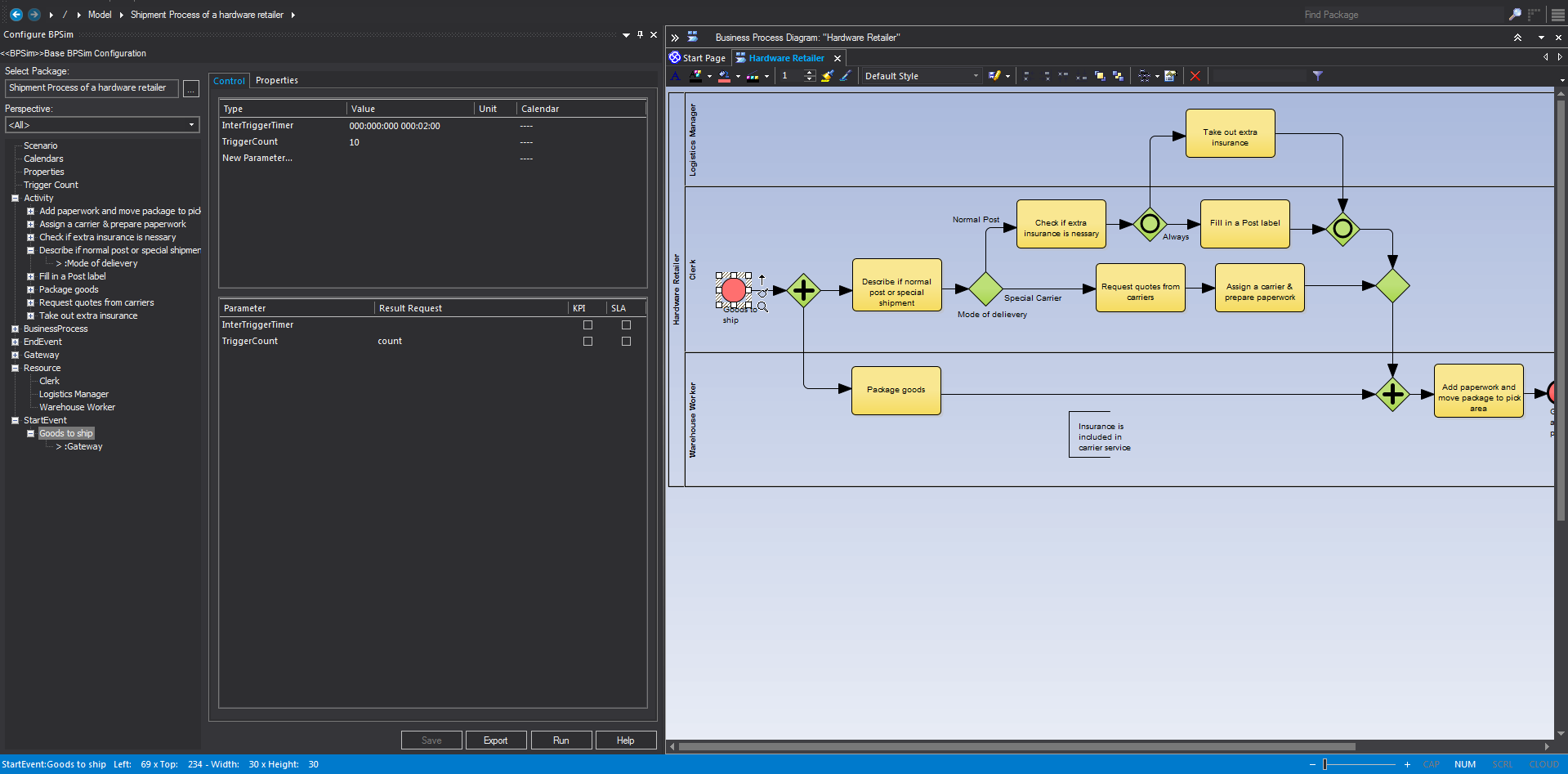Click the Export button
Screen dimensions: 1568x774
(x=495, y=740)
